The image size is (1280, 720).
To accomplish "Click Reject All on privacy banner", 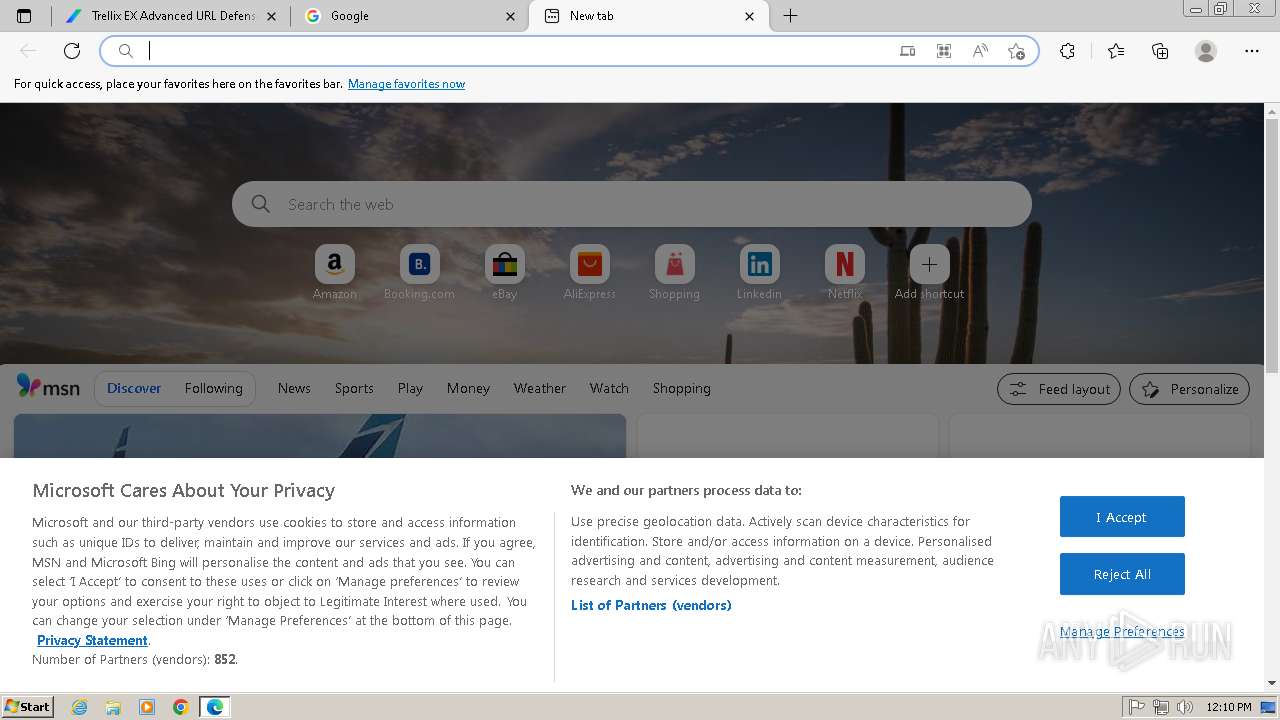I will (1122, 574).
